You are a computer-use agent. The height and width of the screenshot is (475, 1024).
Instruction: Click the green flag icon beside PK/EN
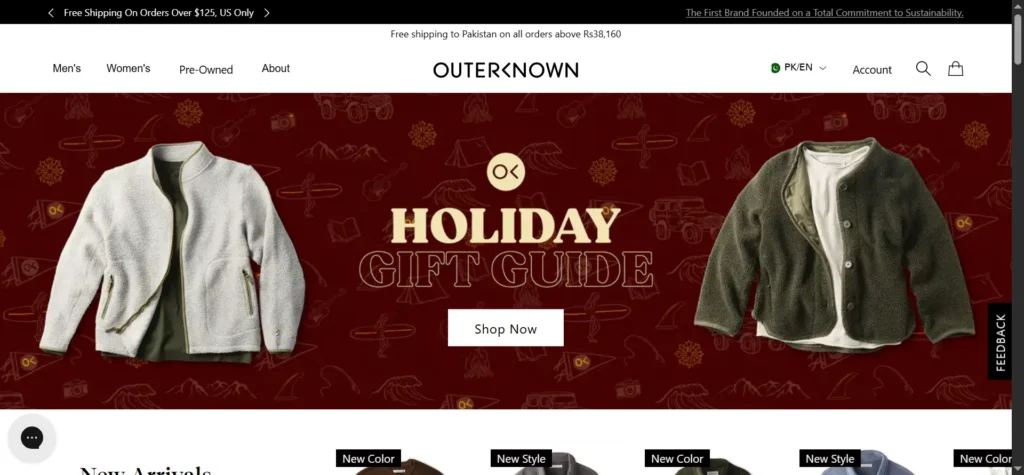775,68
